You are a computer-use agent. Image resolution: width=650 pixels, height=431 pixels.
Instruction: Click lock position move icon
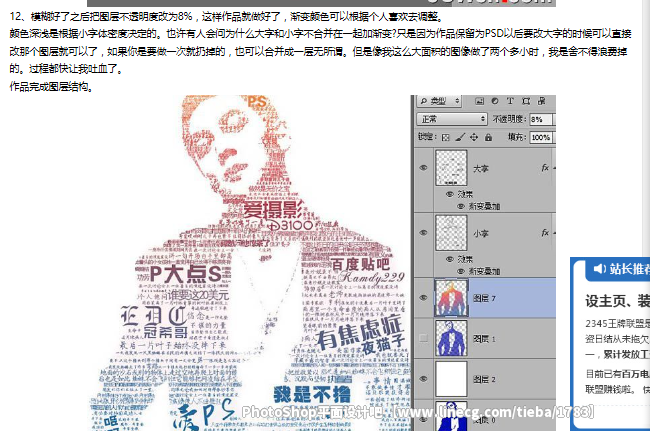(x=474, y=137)
